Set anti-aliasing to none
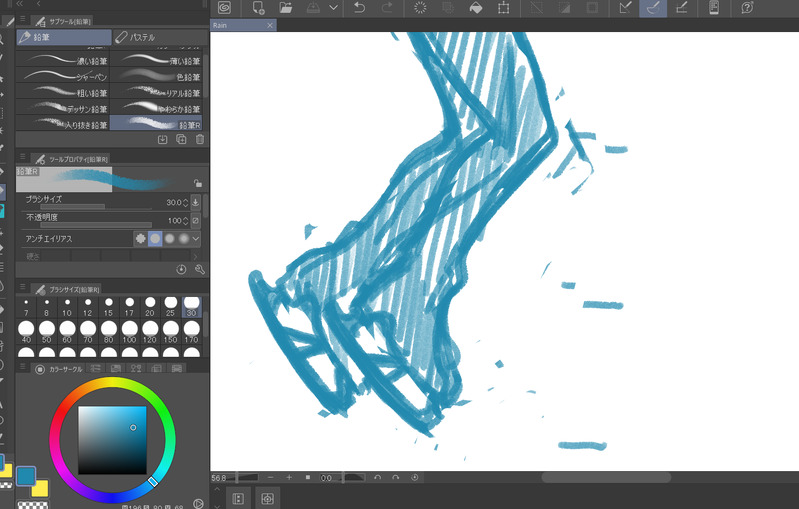Screen dimensions: 799x509 pyautogui.click(x=140, y=238)
